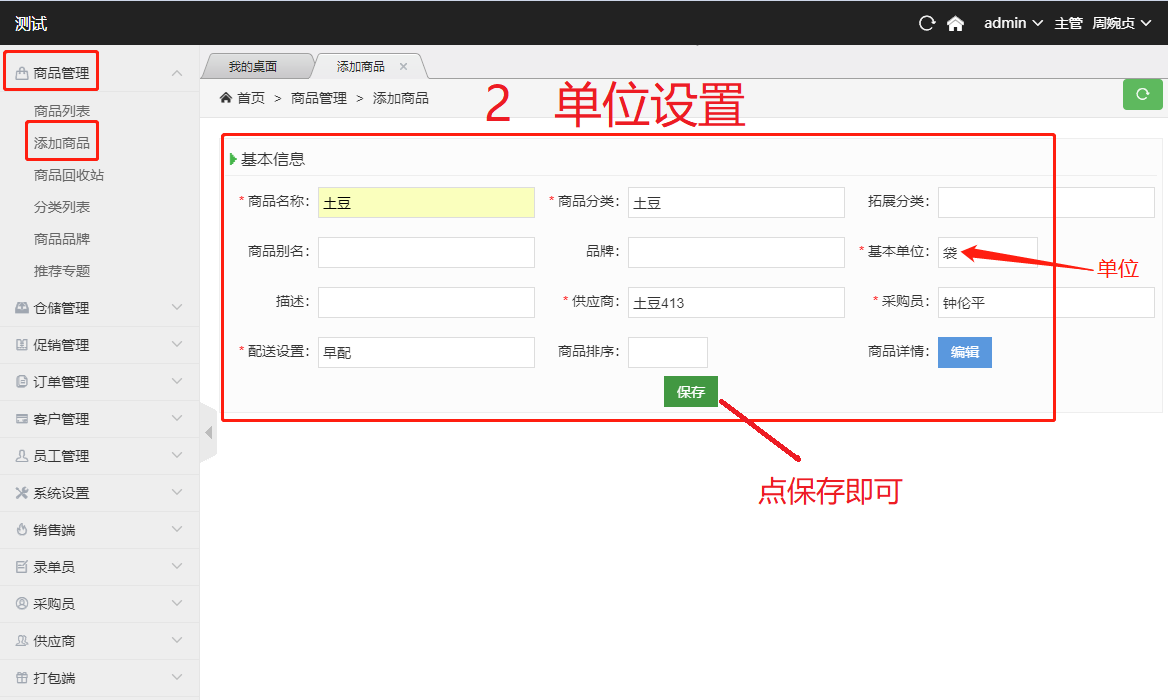The height and width of the screenshot is (700, 1168).
Task: Click the 商品别名 input field
Action: pos(426,252)
